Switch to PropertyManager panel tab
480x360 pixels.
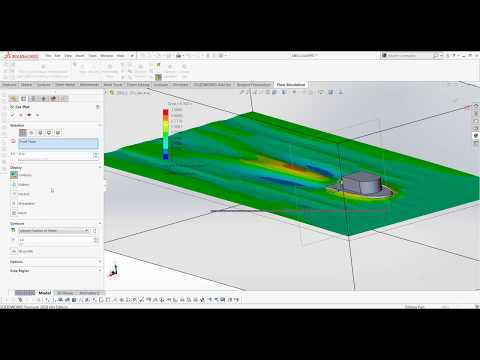coord(24,99)
